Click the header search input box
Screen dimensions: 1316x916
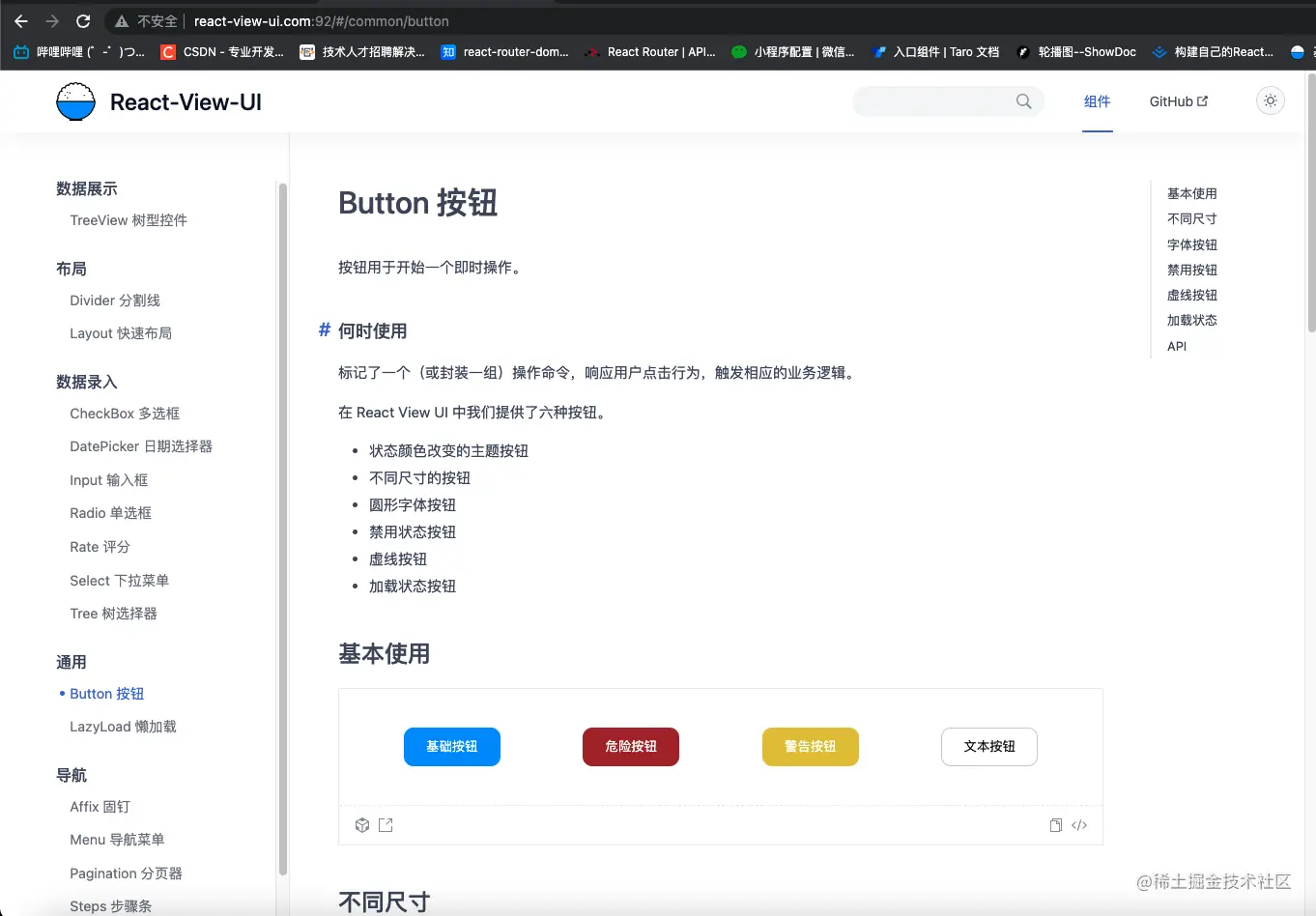[x=948, y=101]
